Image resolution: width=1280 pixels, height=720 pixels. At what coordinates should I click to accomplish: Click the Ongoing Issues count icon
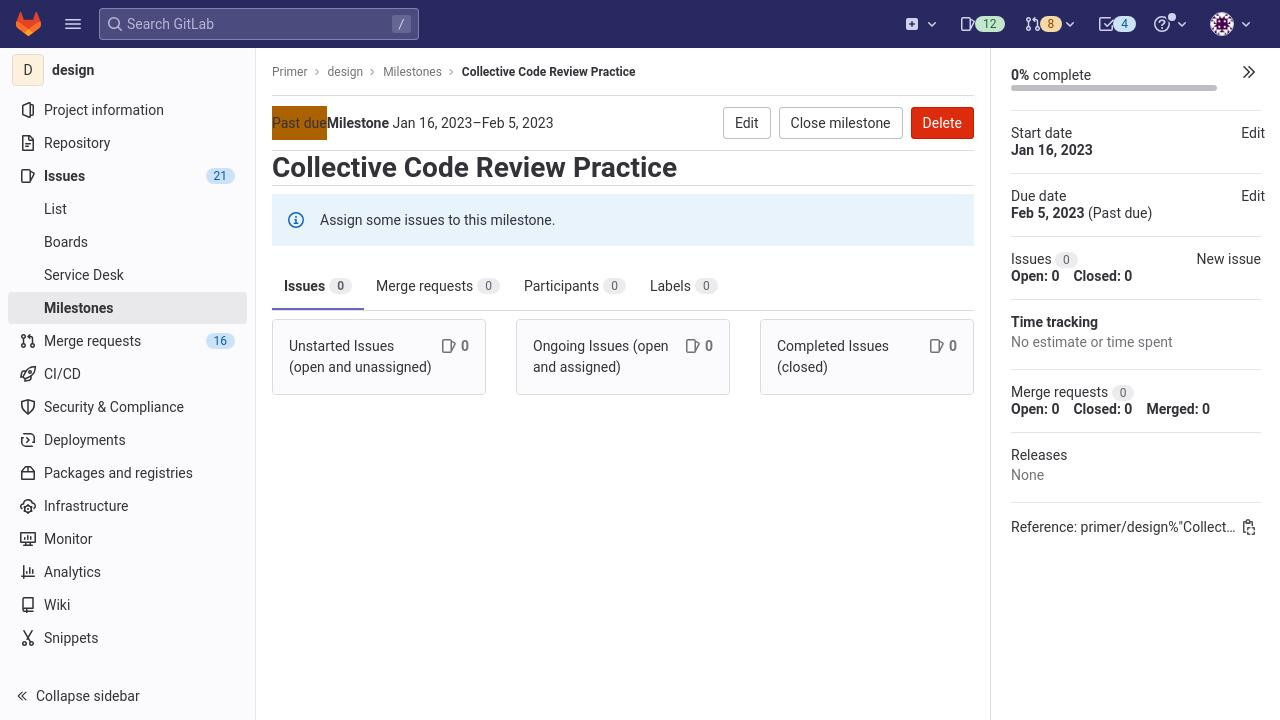click(x=693, y=346)
